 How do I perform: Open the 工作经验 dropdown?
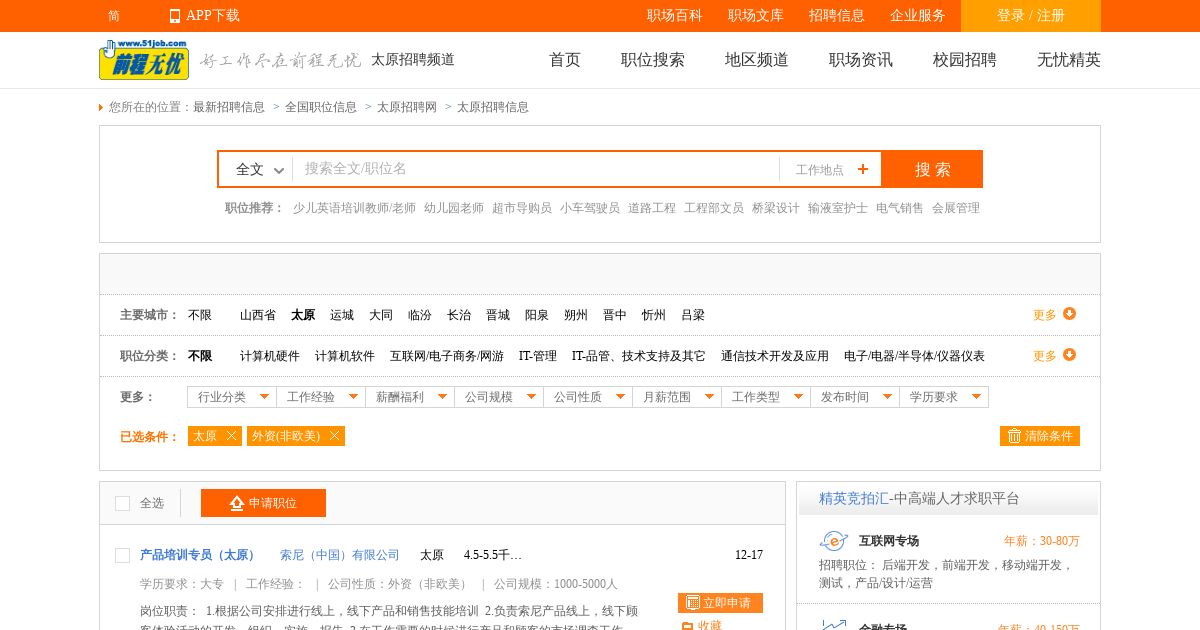coord(321,397)
